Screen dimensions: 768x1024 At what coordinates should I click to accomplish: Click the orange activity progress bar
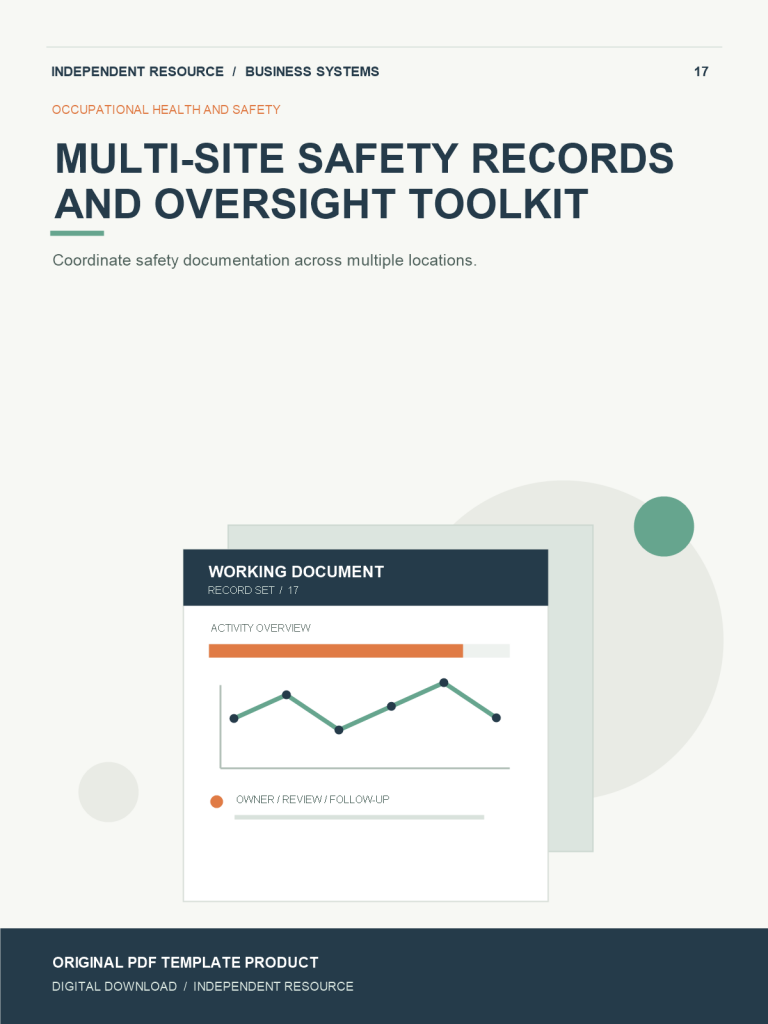pyautogui.click(x=336, y=650)
